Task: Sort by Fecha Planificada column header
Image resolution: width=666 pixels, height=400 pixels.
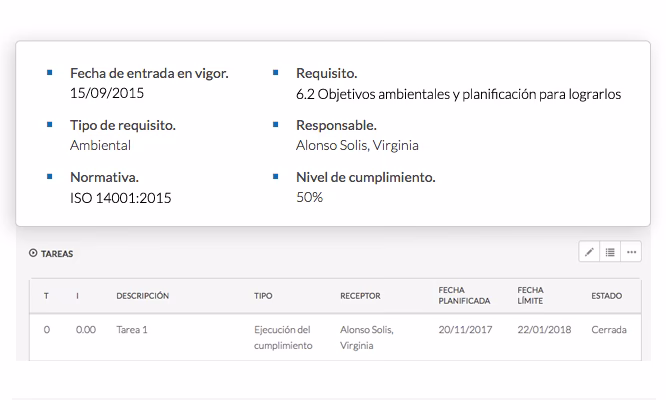Action: pyautogui.click(x=464, y=295)
